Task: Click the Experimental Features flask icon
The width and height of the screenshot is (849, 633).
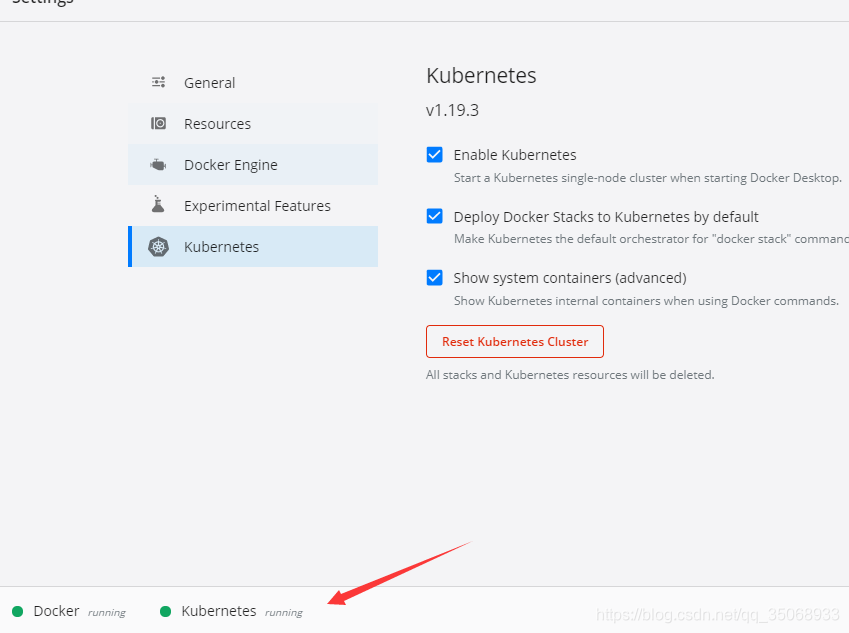Action: coord(158,204)
